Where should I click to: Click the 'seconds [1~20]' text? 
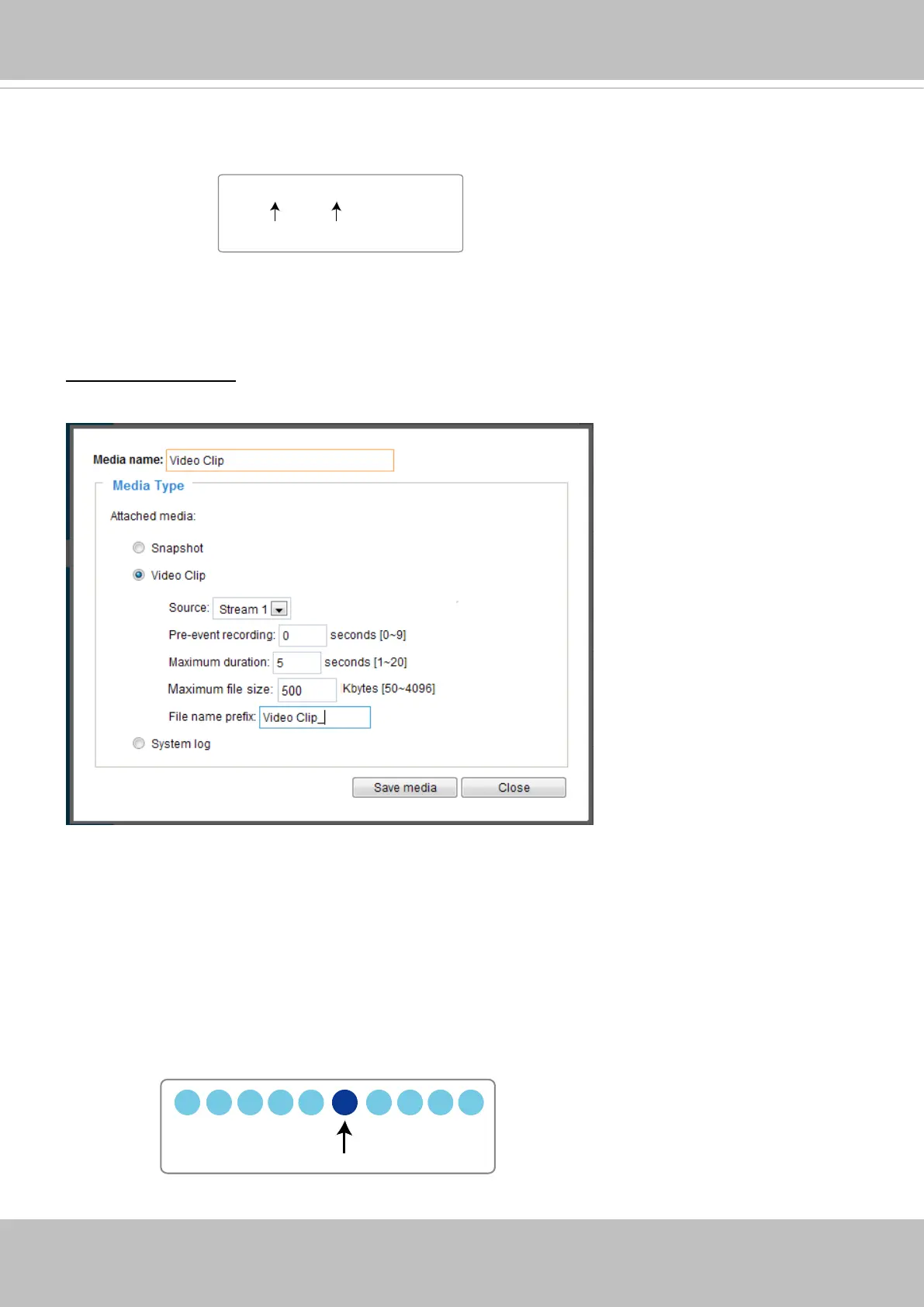(x=365, y=662)
